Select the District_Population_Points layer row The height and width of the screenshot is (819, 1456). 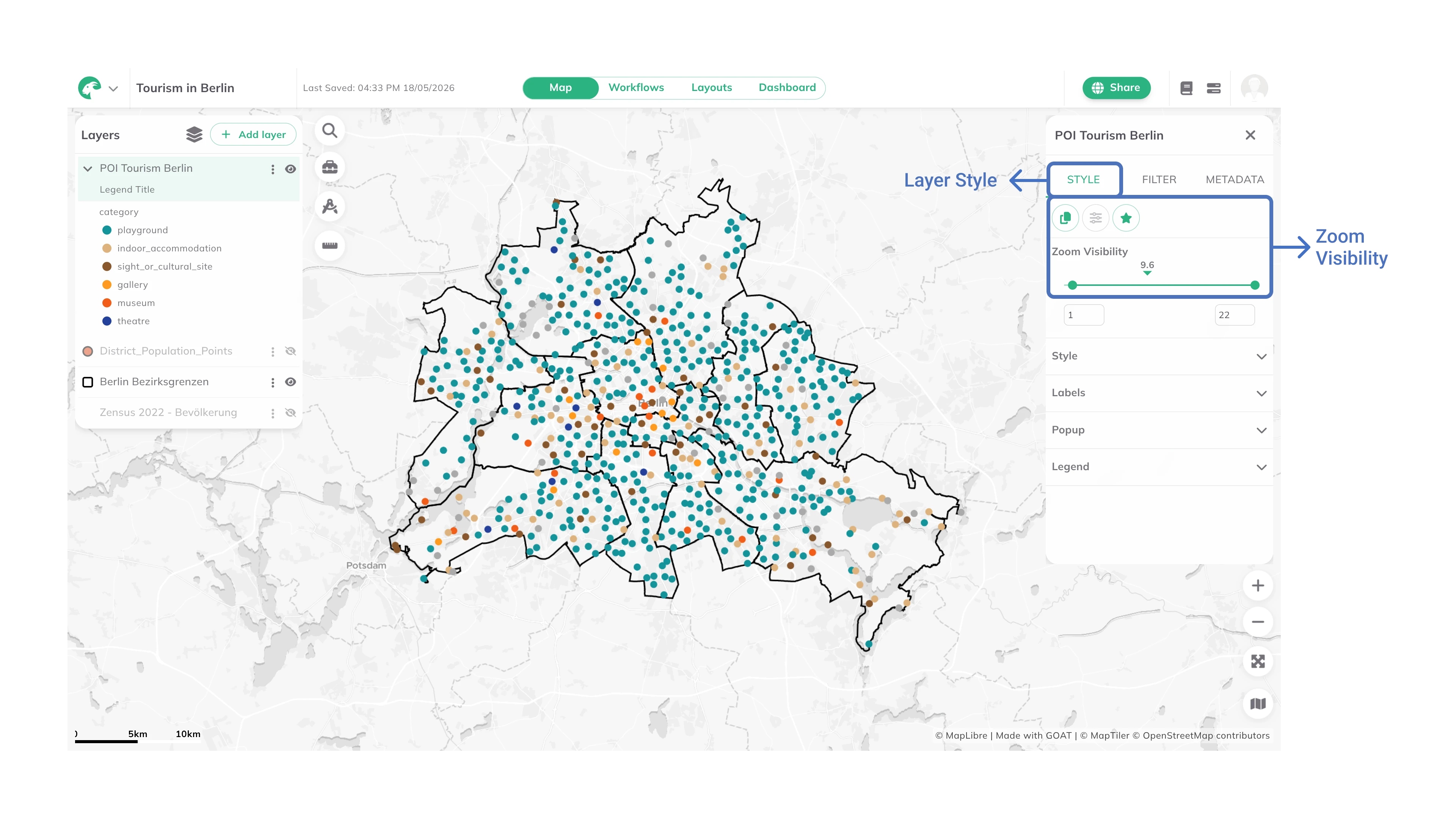pos(188,351)
